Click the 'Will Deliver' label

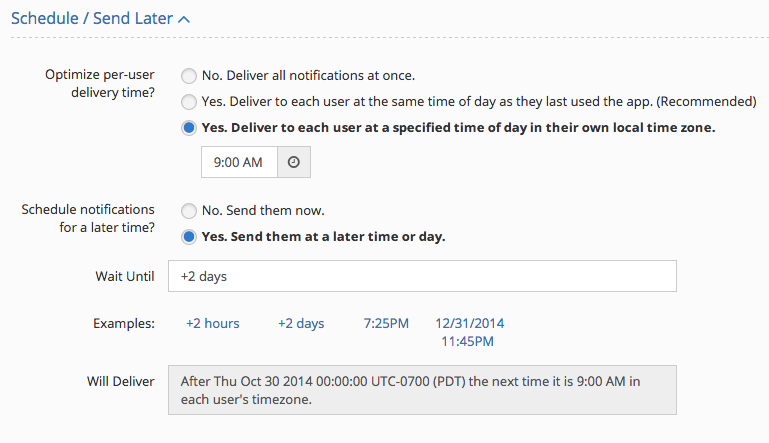click(x=121, y=381)
